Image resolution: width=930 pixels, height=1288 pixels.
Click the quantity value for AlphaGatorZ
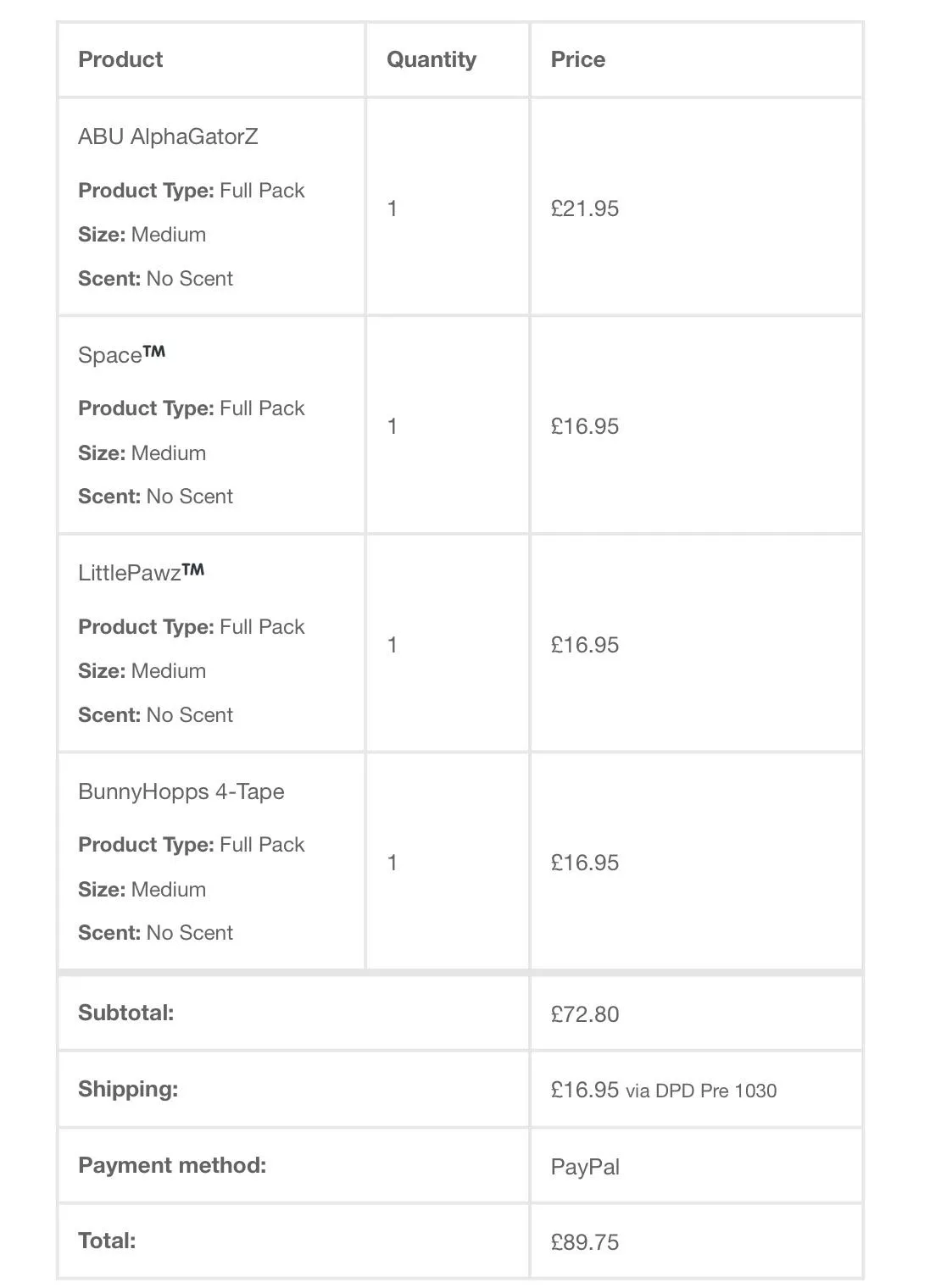click(x=392, y=208)
